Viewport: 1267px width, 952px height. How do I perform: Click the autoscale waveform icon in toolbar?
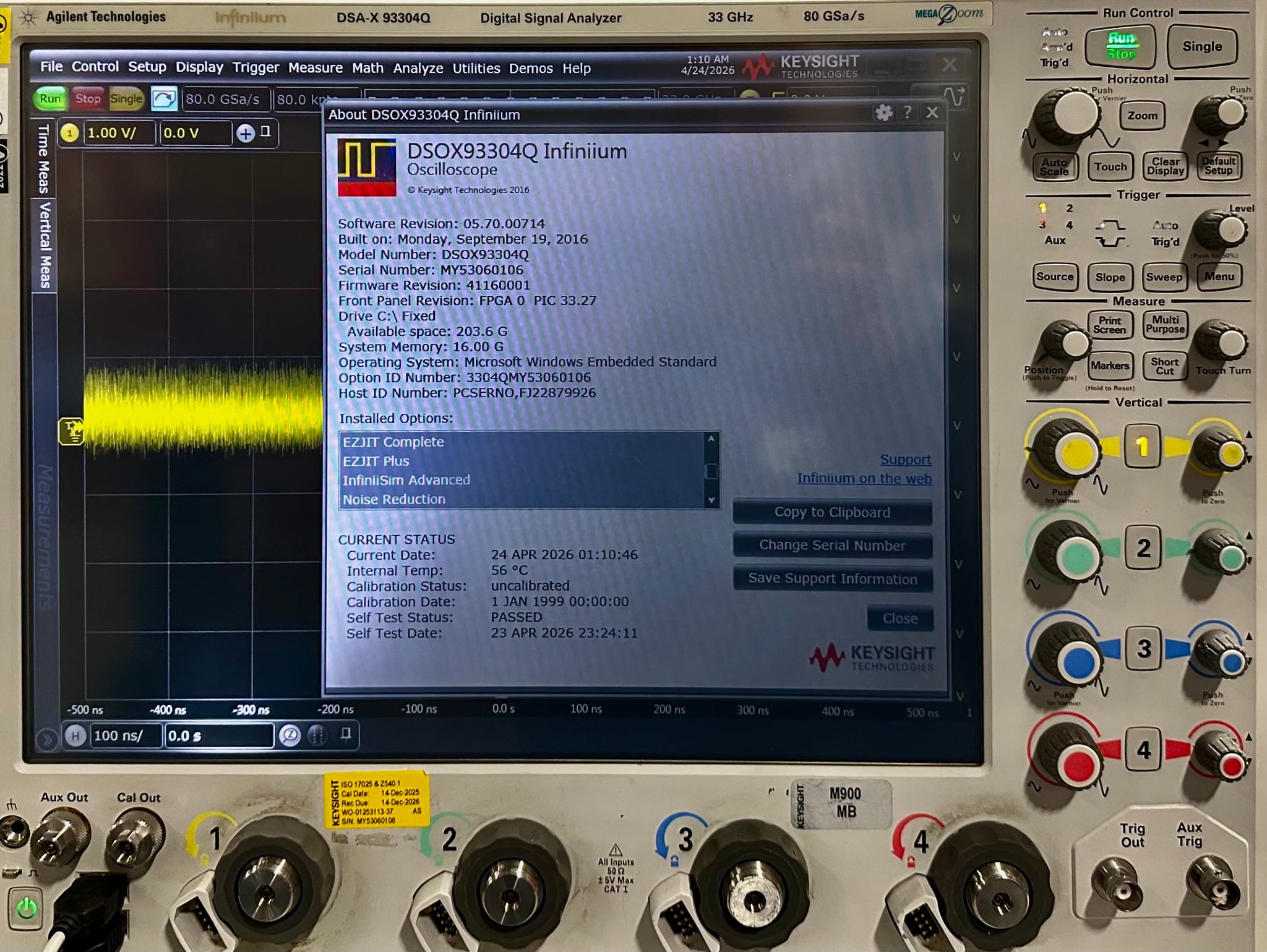pyautogui.click(x=164, y=99)
